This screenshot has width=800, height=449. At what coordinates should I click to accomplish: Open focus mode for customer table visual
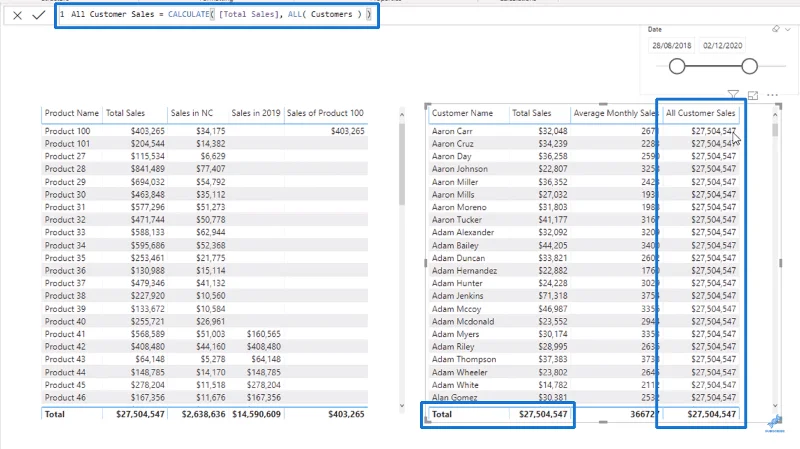[x=753, y=95]
